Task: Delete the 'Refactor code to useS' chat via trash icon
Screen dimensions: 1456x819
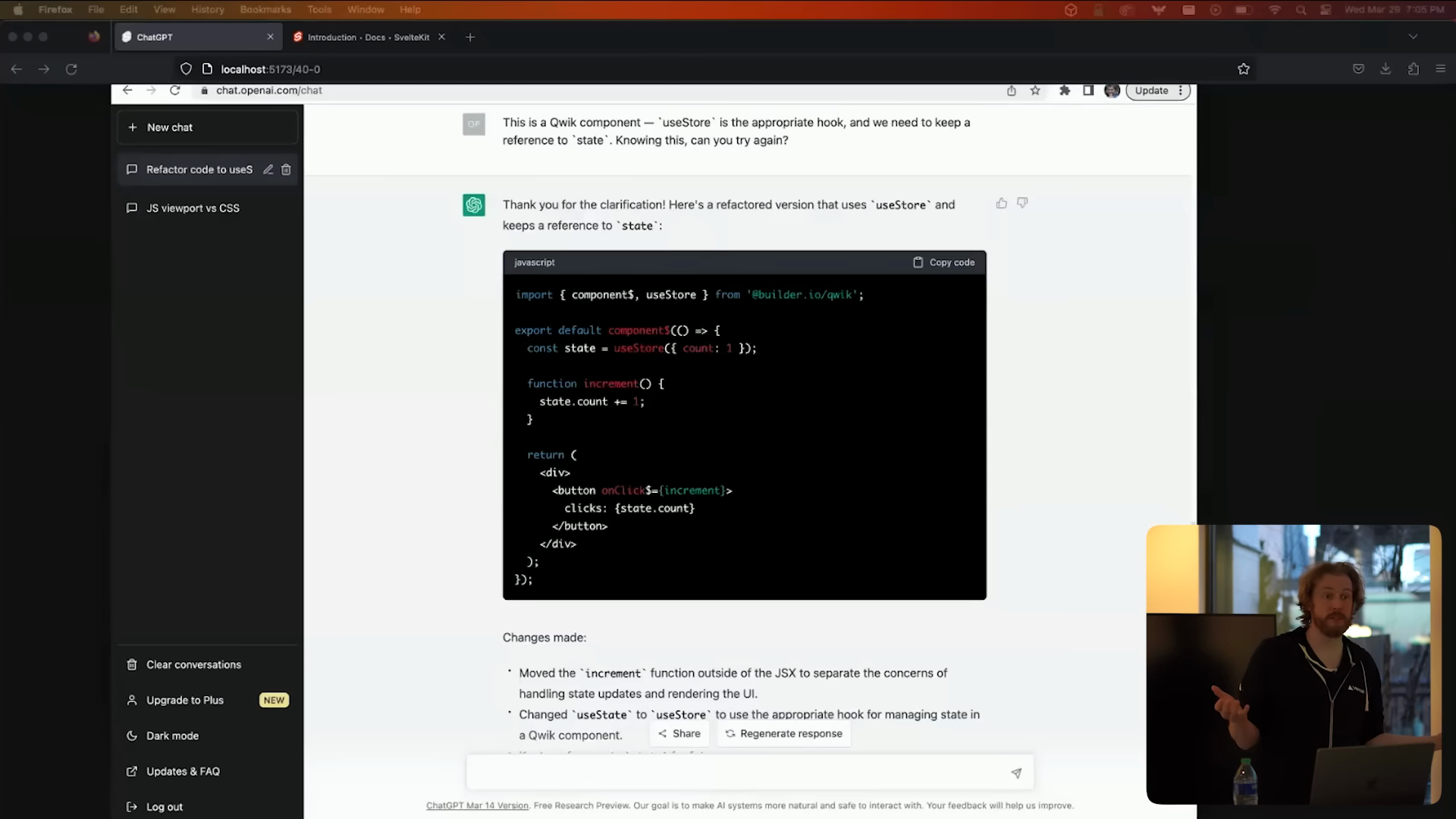Action: tap(286, 170)
